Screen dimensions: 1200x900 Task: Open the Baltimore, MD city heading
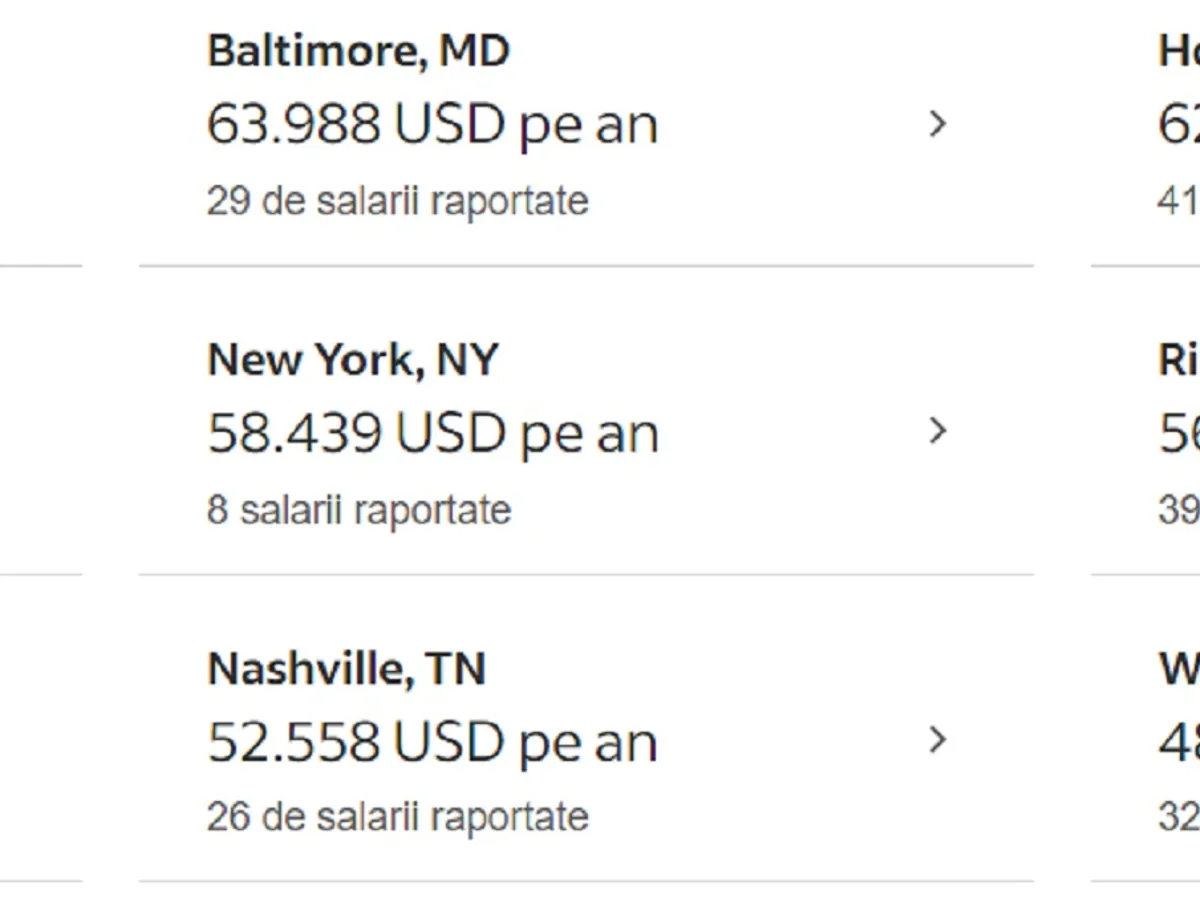click(358, 51)
